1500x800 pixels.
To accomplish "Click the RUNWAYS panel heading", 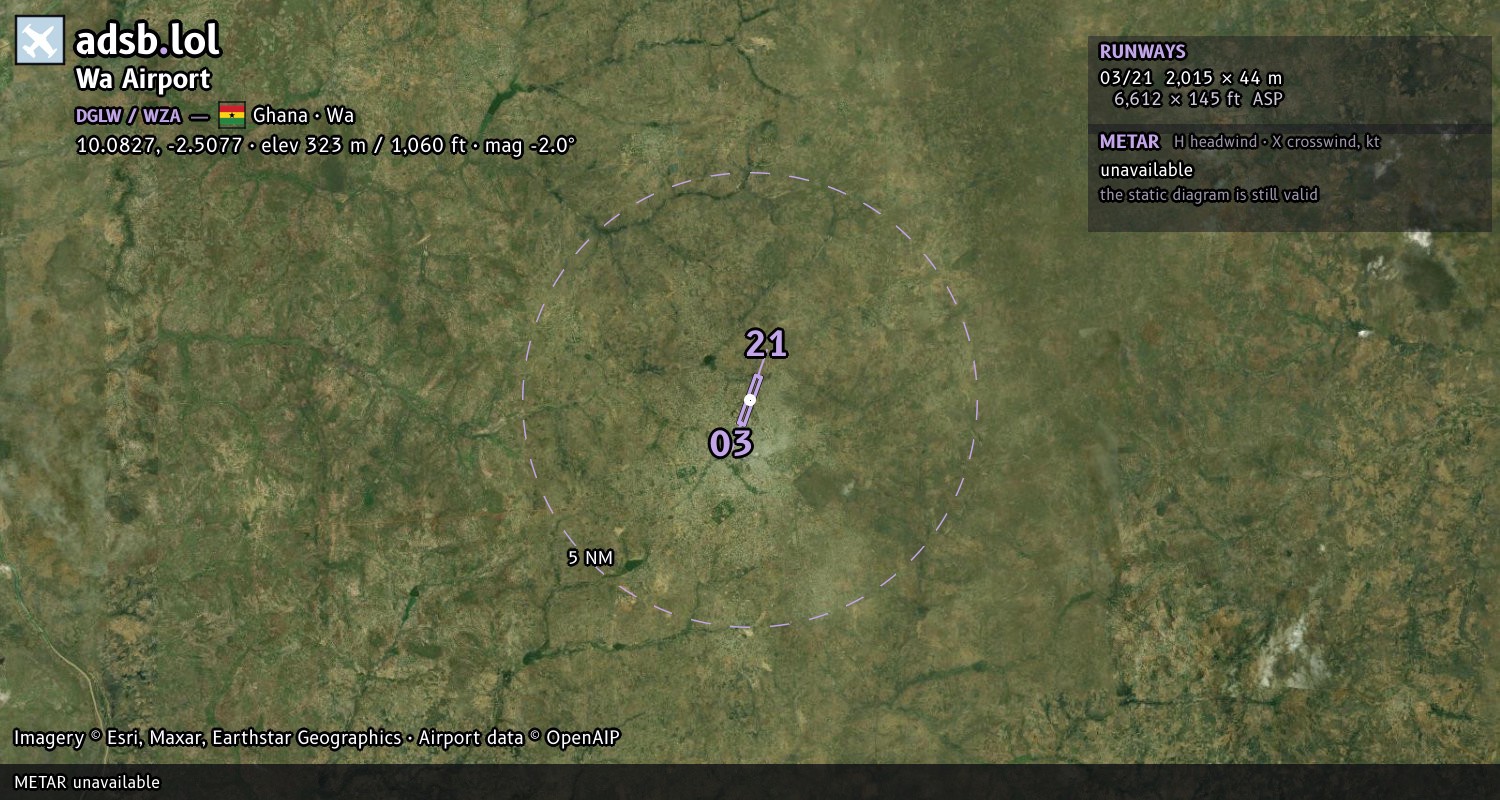I will click(x=1142, y=52).
